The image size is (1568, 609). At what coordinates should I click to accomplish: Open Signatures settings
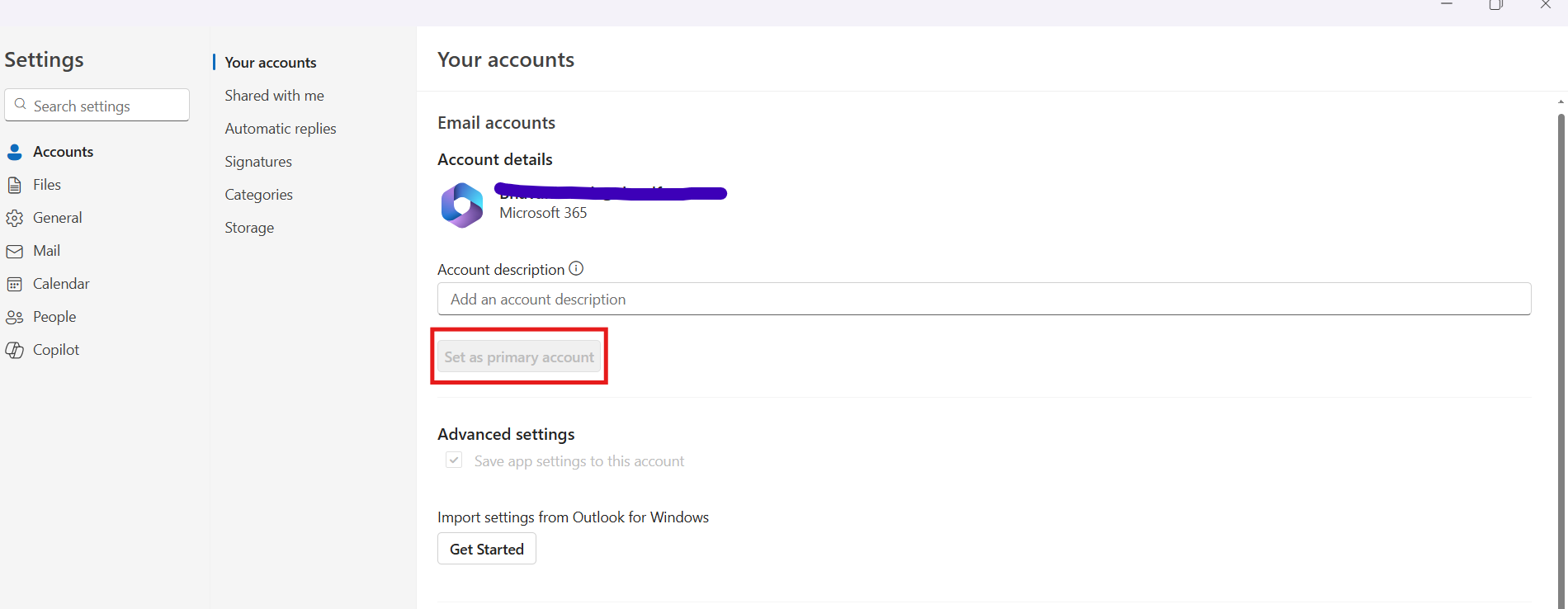258,162
